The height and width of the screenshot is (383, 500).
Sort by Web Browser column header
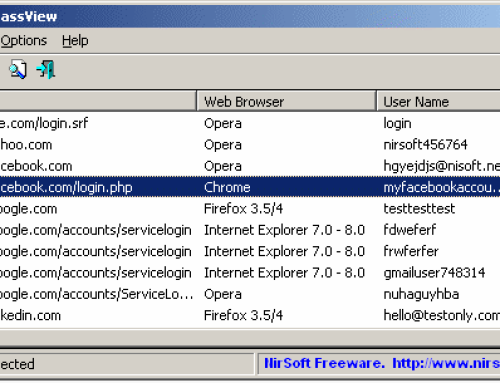pos(286,101)
